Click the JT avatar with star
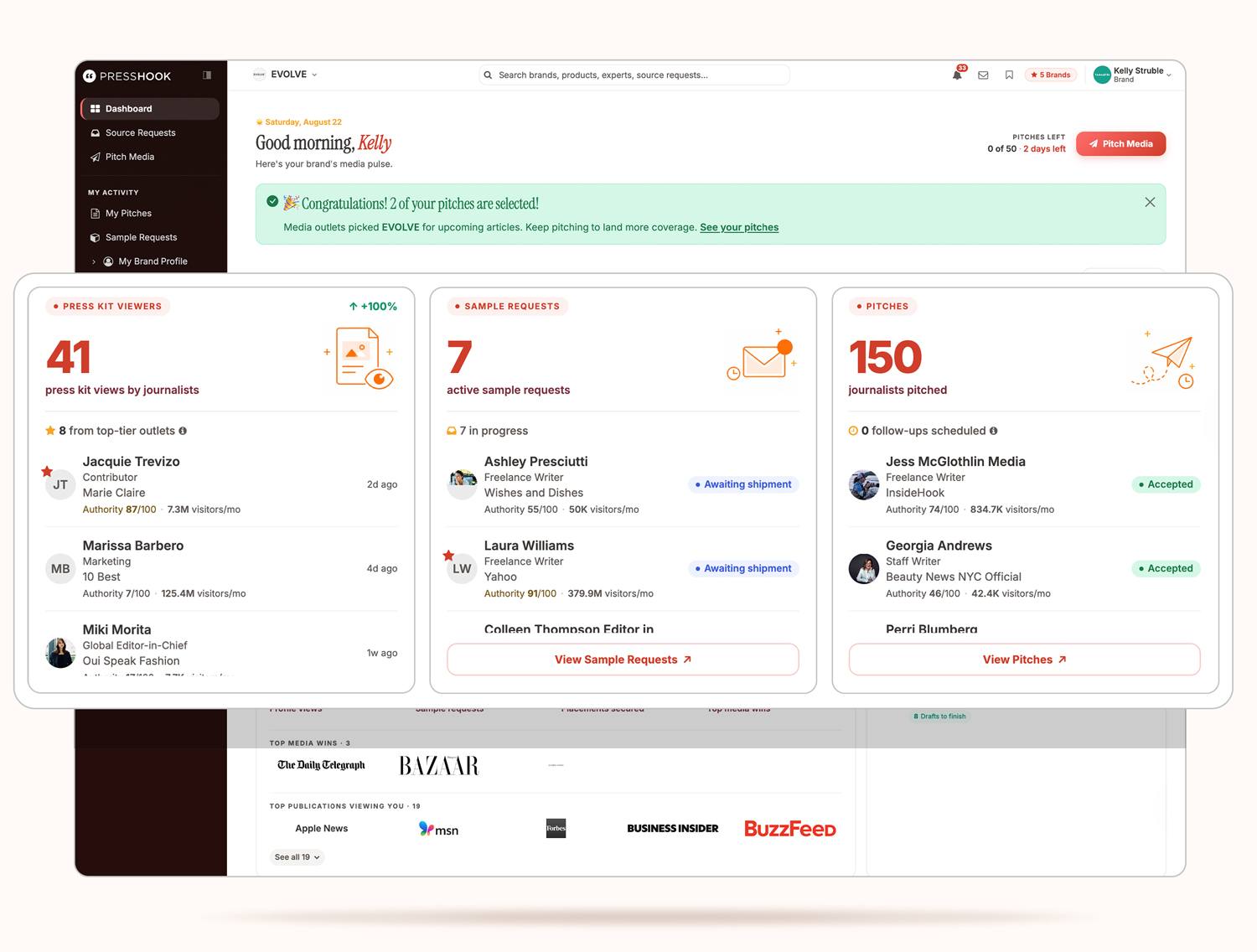Screen dimensions: 1257x952 (59, 484)
